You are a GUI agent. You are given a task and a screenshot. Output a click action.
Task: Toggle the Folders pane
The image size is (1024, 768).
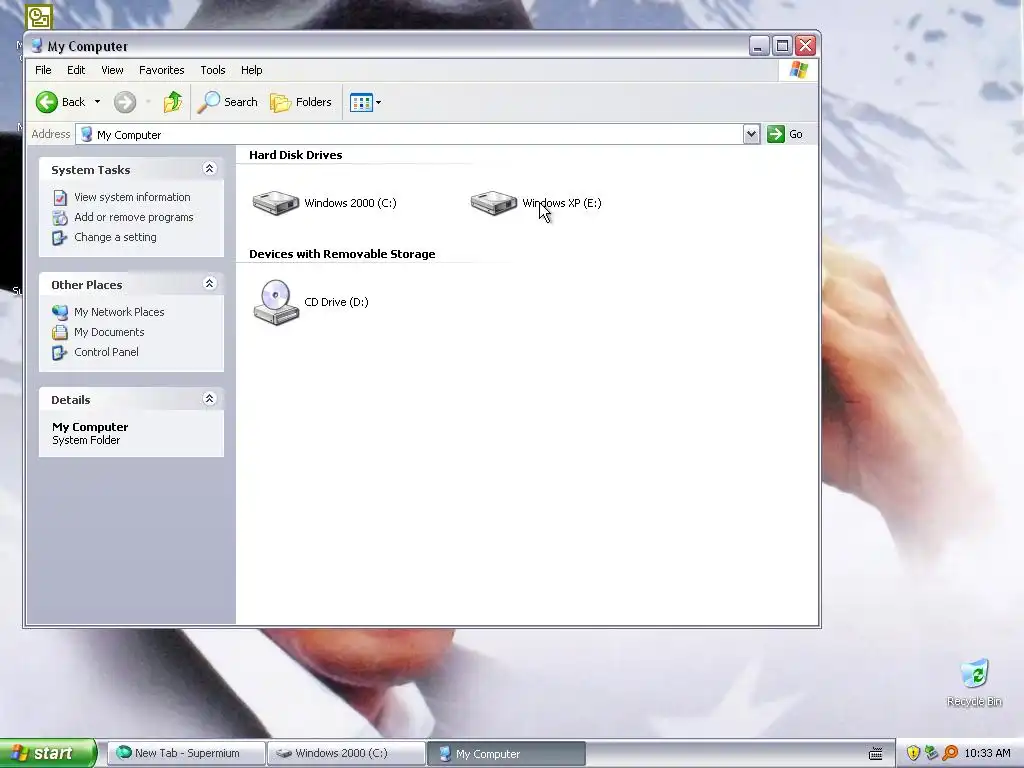(x=301, y=102)
